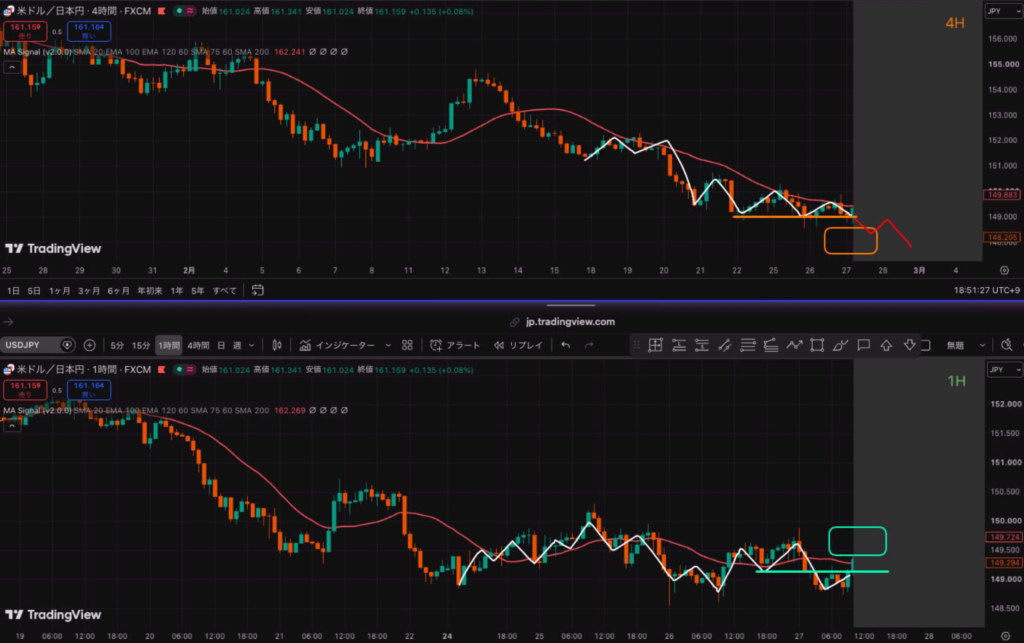Toggle the market status pill on 4H chart

[x=184, y=11]
